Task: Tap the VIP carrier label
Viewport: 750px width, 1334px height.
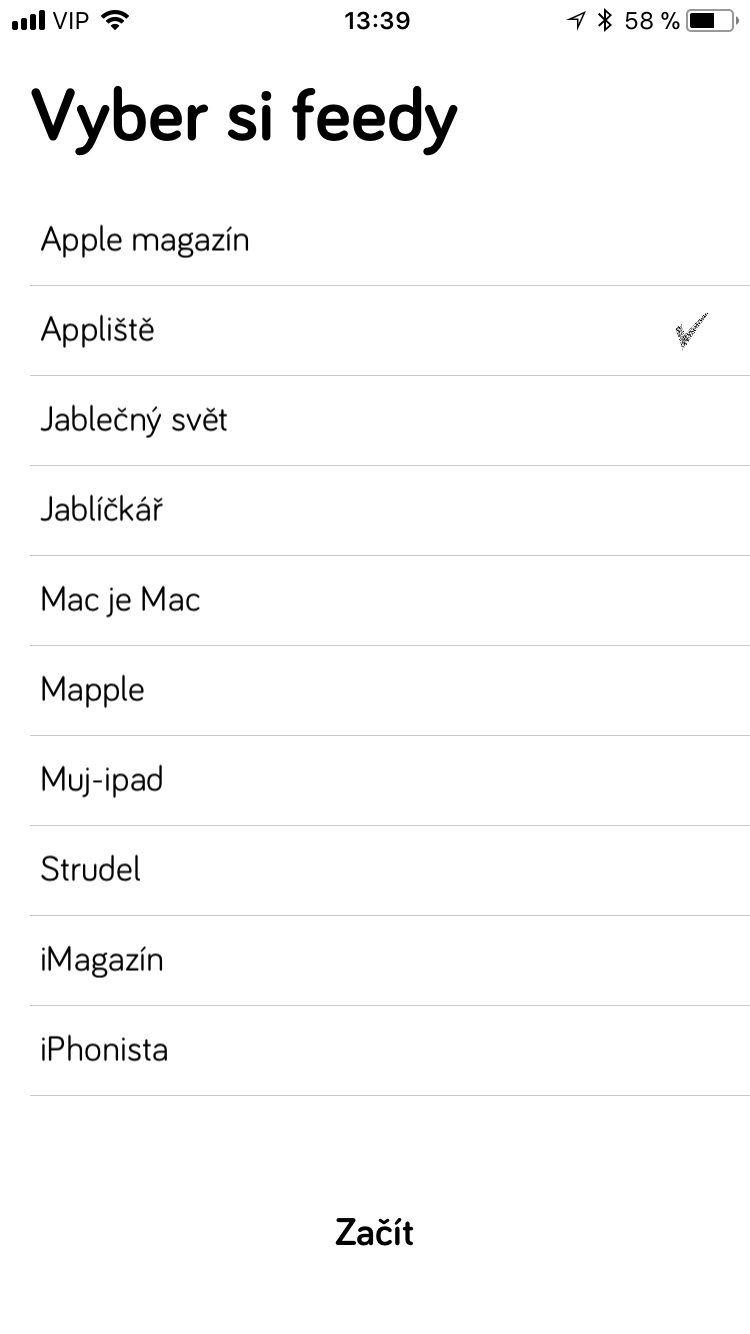Action: pos(71,20)
